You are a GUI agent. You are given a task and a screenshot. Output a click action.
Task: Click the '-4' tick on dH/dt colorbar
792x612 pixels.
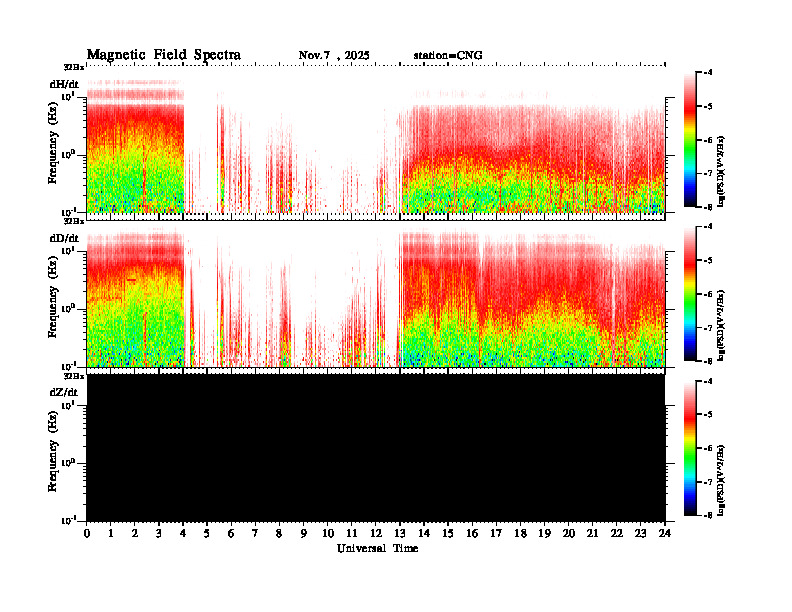click(709, 72)
